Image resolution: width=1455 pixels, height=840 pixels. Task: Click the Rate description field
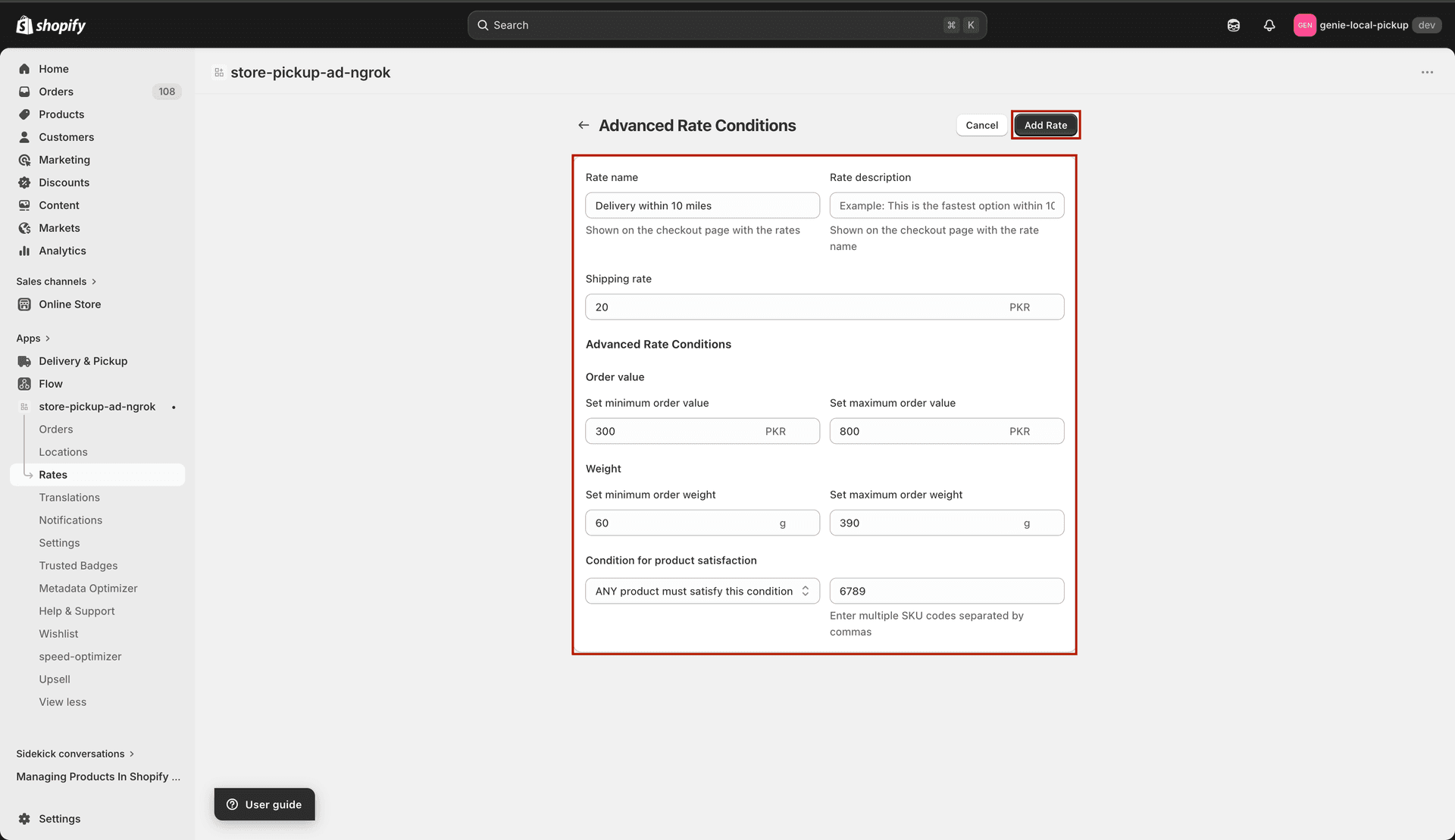coord(947,205)
